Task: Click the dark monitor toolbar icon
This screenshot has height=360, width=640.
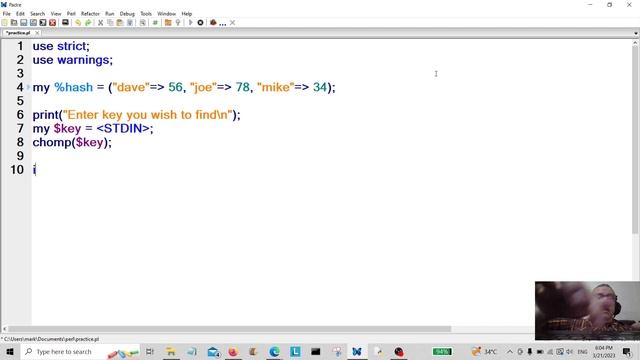Action: 65,22
